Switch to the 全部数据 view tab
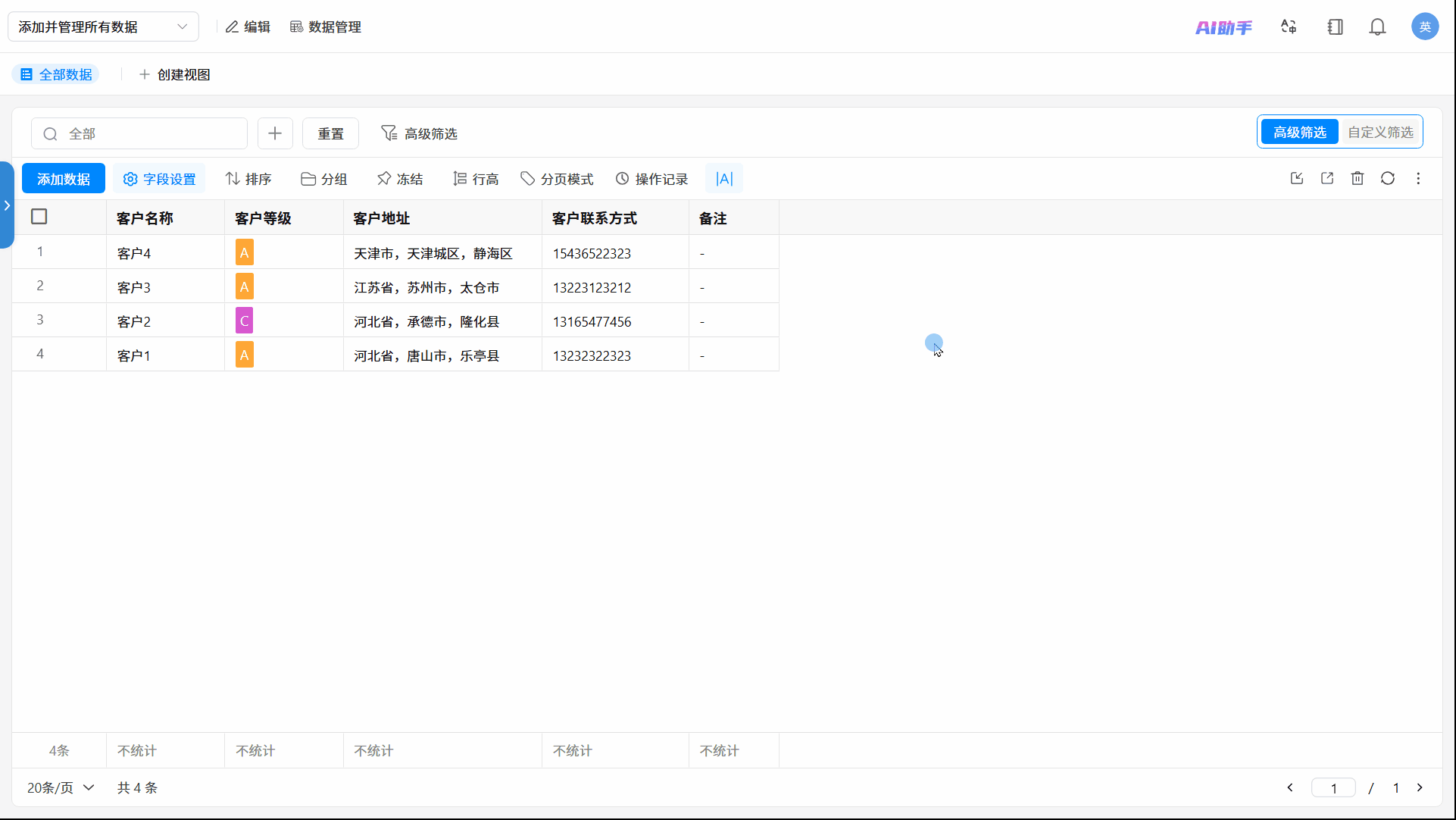The height and width of the screenshot is (820, 1456). point(56,74)
